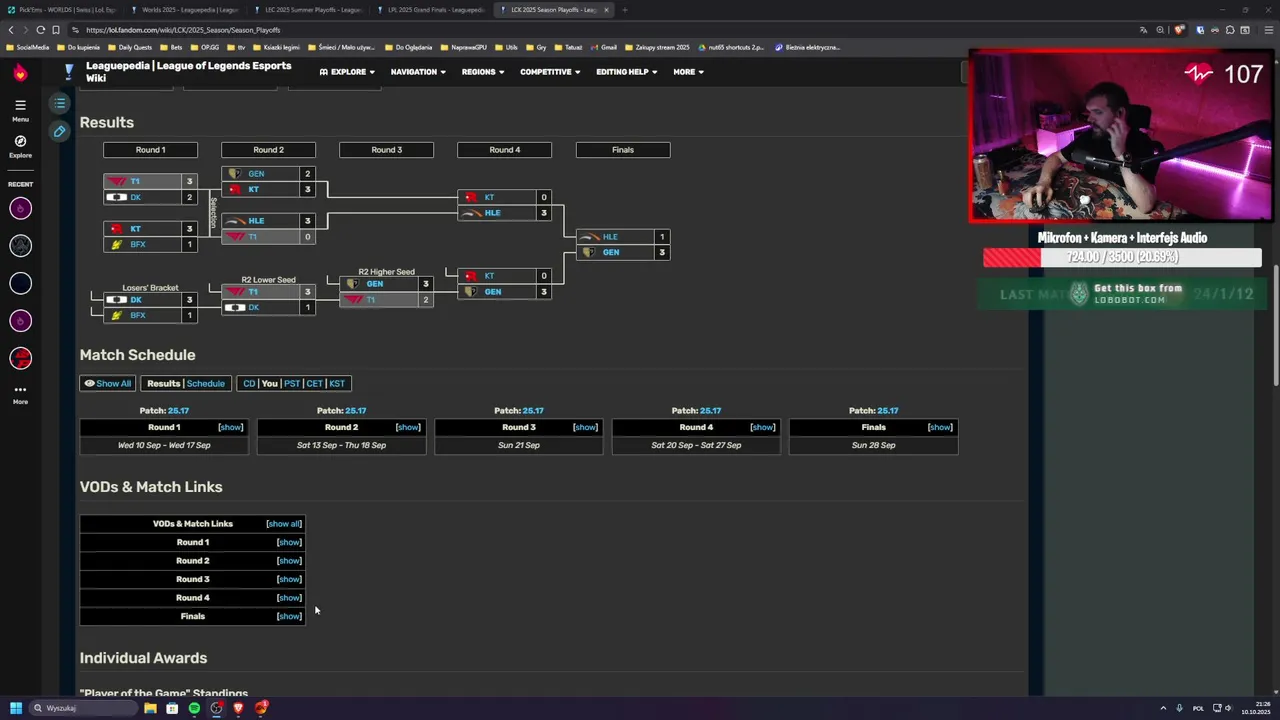Screen dimensions: 1280x720
Task: Open Spotify from the taskbar
Action: coord(194,708)
